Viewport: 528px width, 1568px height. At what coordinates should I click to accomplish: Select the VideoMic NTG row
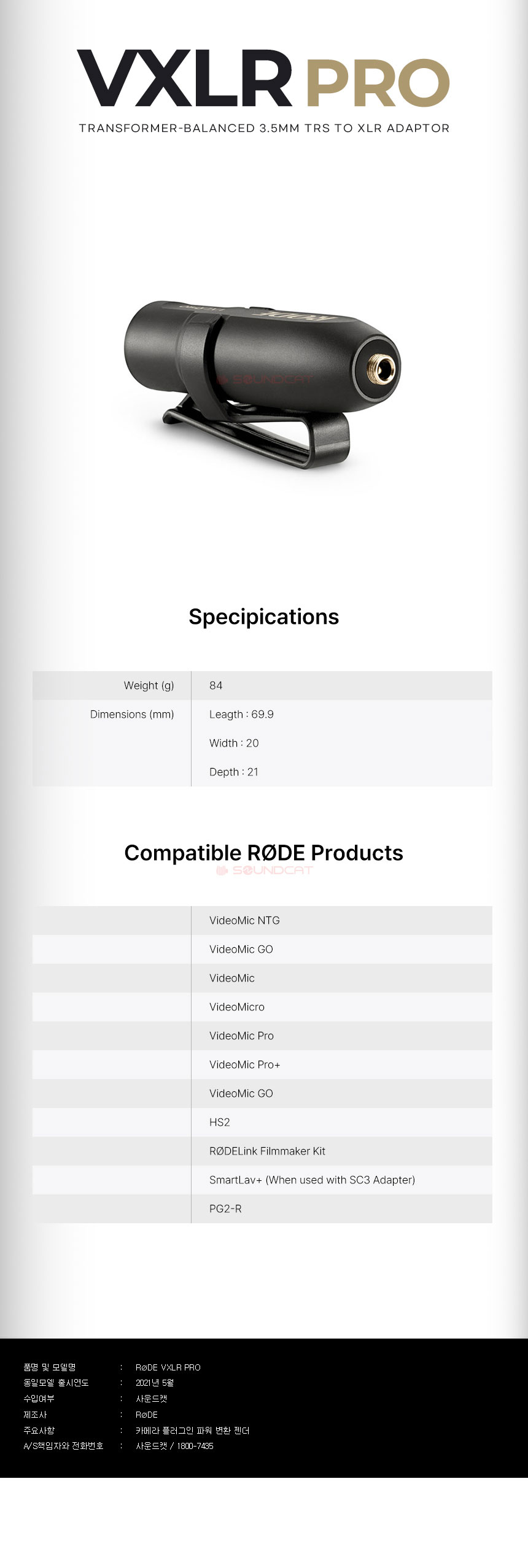coord(244,920)
